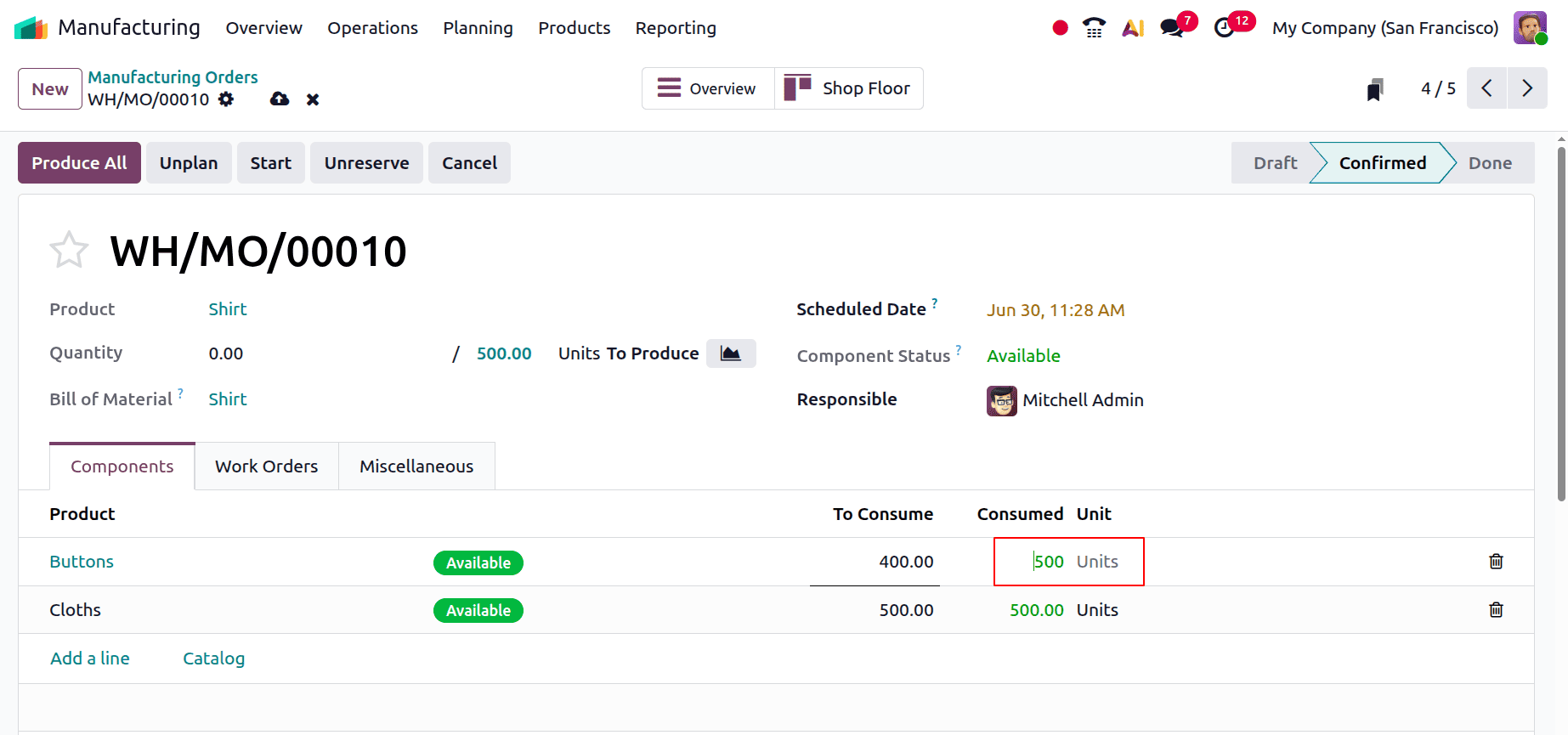Save record with cloud upload icon
1568x735 pixels.
[280, 99]
